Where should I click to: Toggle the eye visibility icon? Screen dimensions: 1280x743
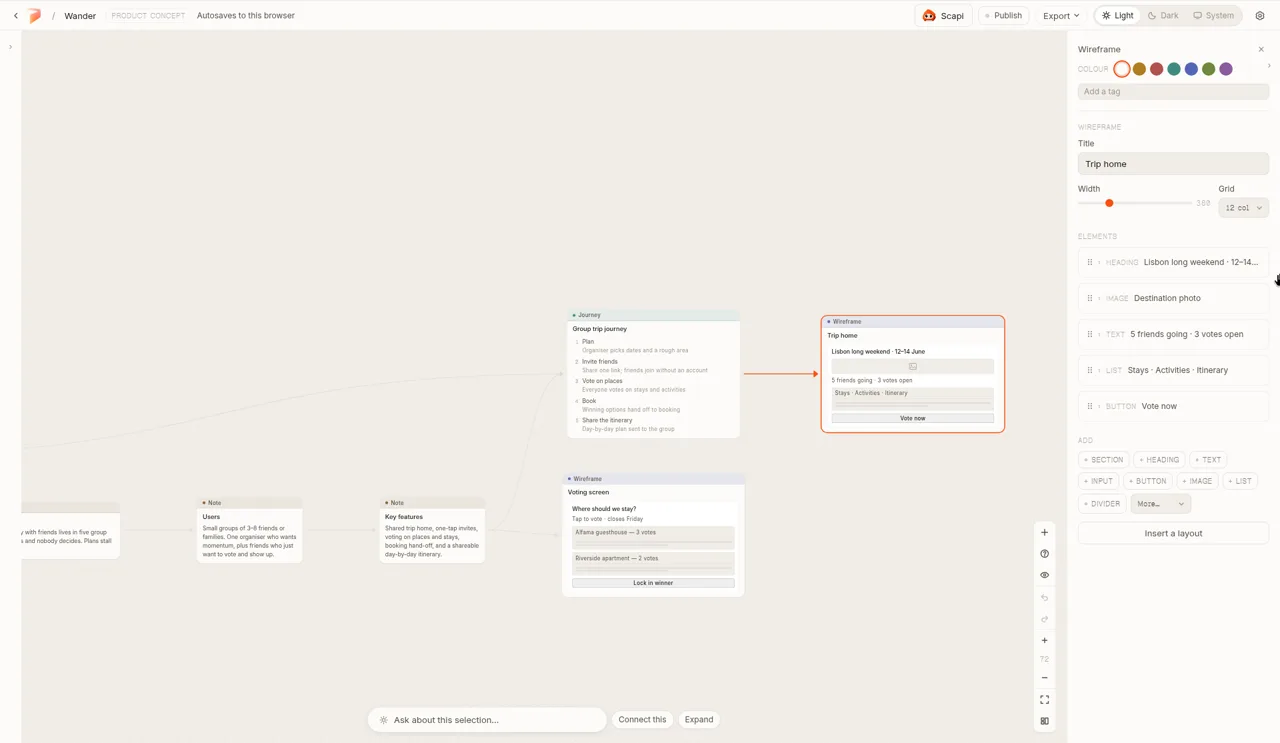[1044, 575]
